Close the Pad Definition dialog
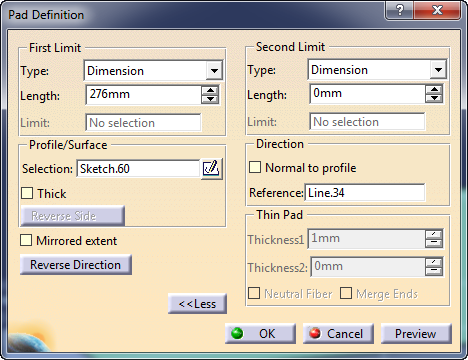Screen dimensions: 468x360 tap(437, 10)
